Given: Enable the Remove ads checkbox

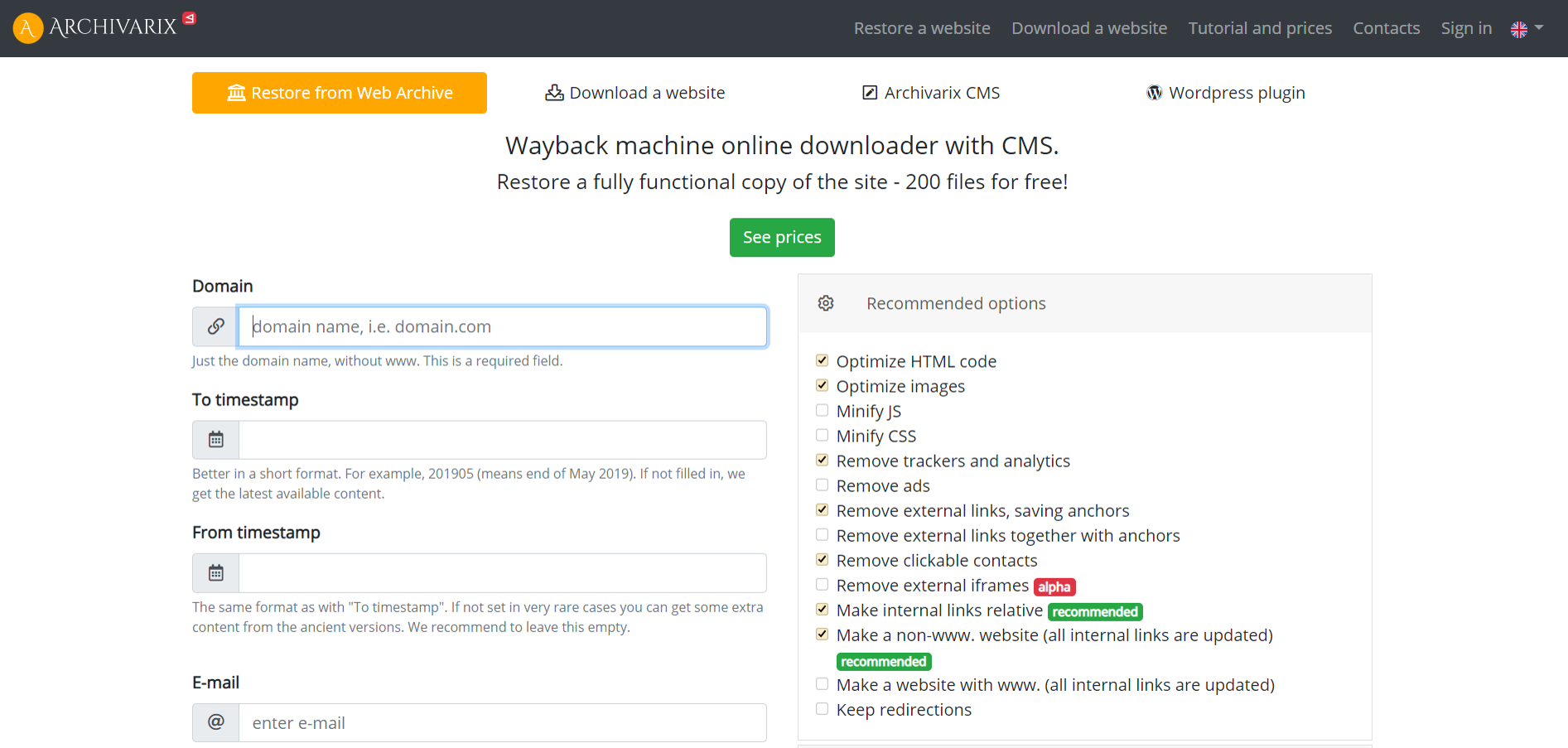Looking at the screenshot, I should (x=822, y=485).
